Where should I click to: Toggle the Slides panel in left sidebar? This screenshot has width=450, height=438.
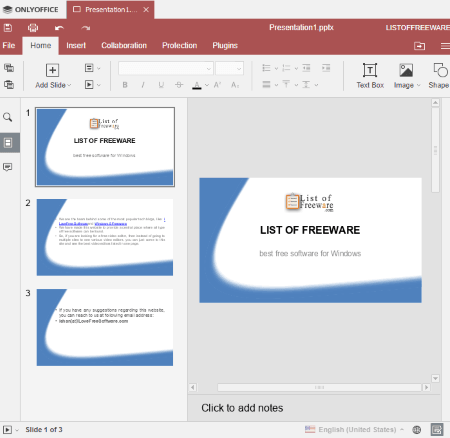8,143
